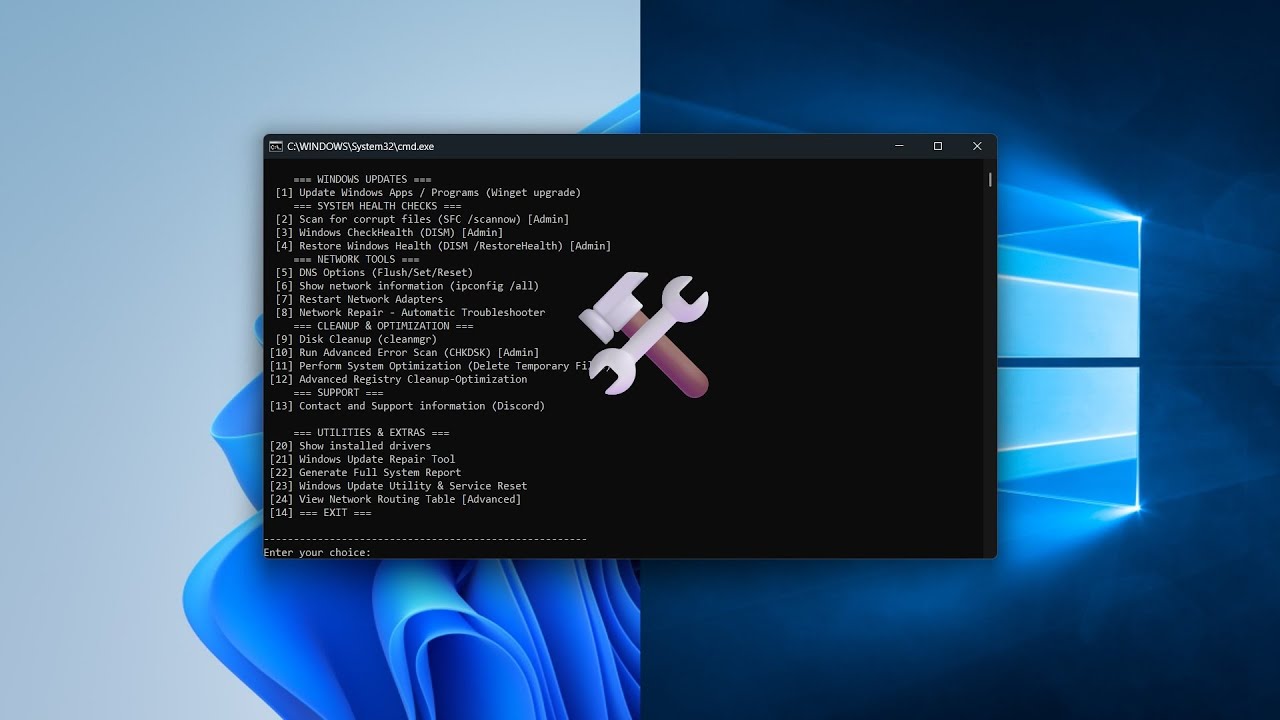Click [4] Restore Windows Health entry
Image resolution: width=1280 pixels, height=720 pixels.
[x=443, y=246]
